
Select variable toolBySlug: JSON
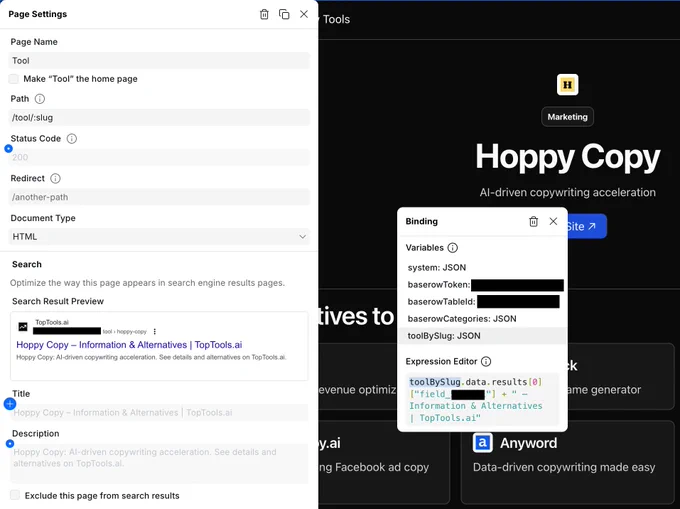click(x=482, y=336)
